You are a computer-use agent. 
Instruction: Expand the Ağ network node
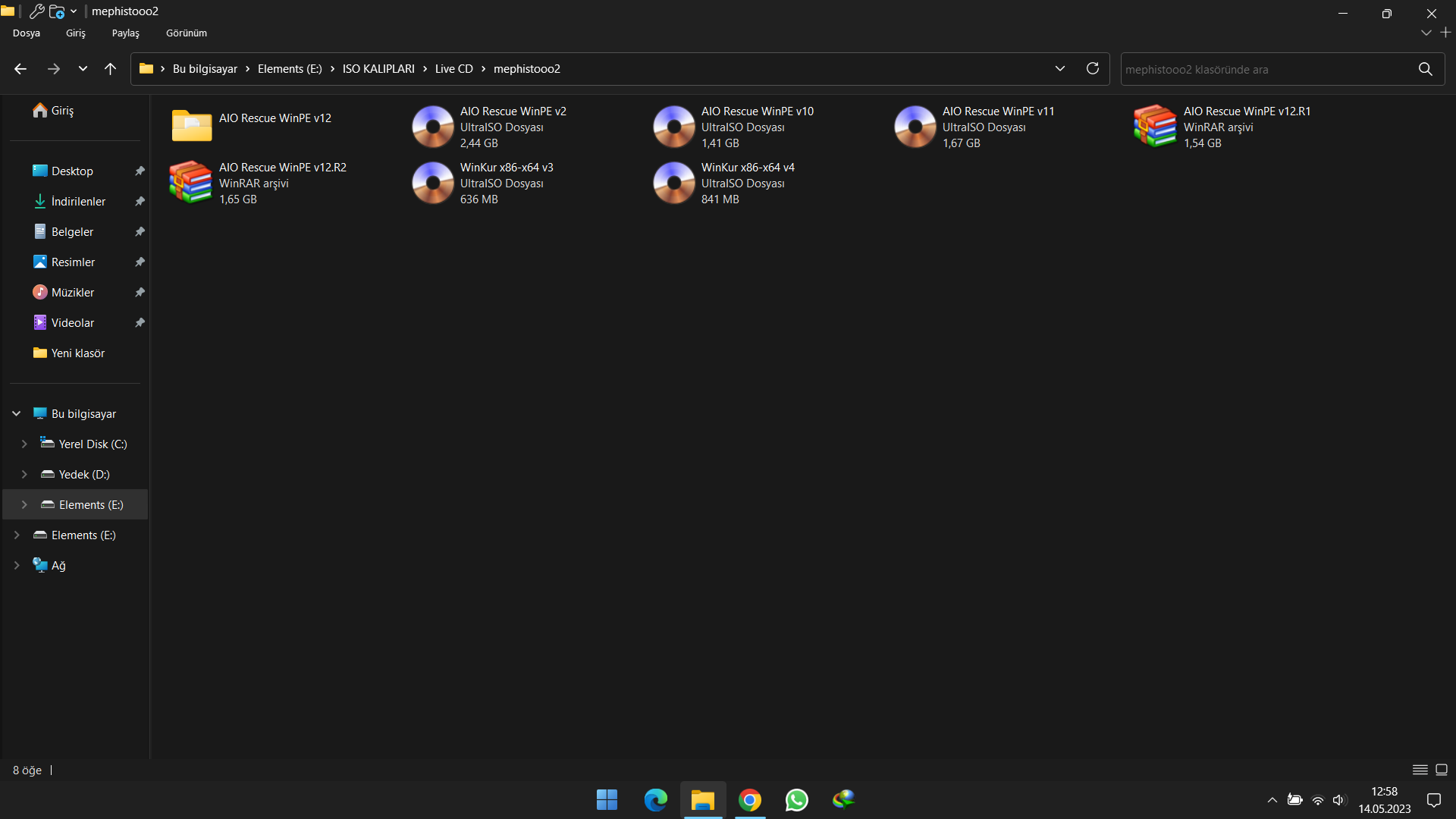(17, 566)
